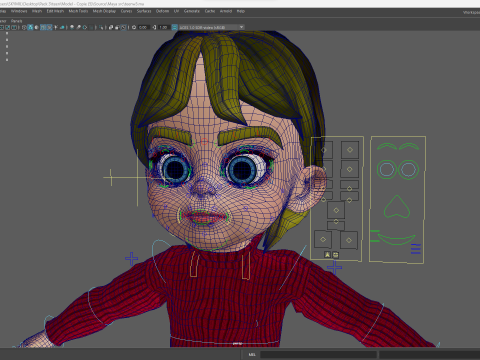Screen dimensions: 480x360
Task: Open the Curves menu
Action: 126,11
